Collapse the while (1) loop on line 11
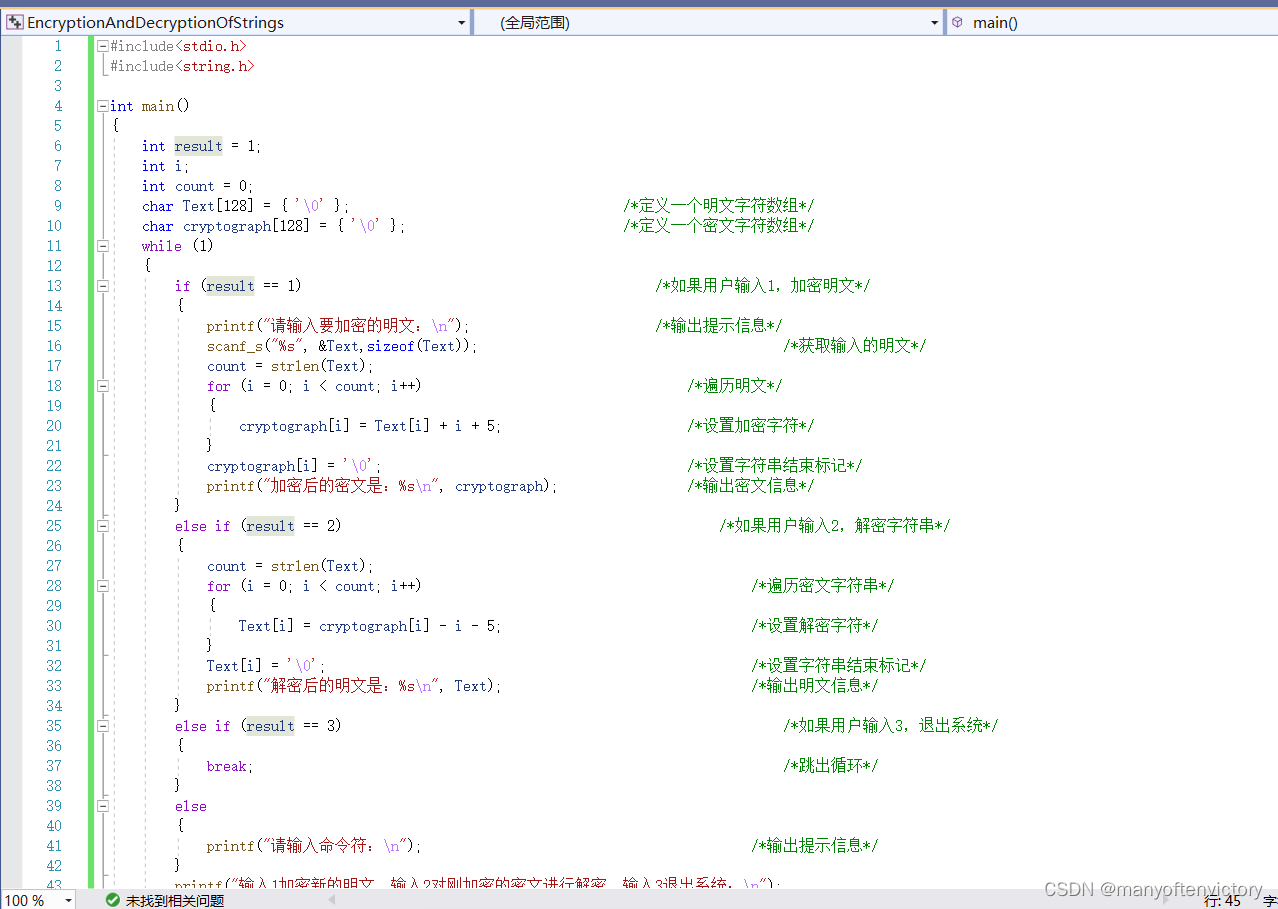1278x909 pixels. click(102, 246)
